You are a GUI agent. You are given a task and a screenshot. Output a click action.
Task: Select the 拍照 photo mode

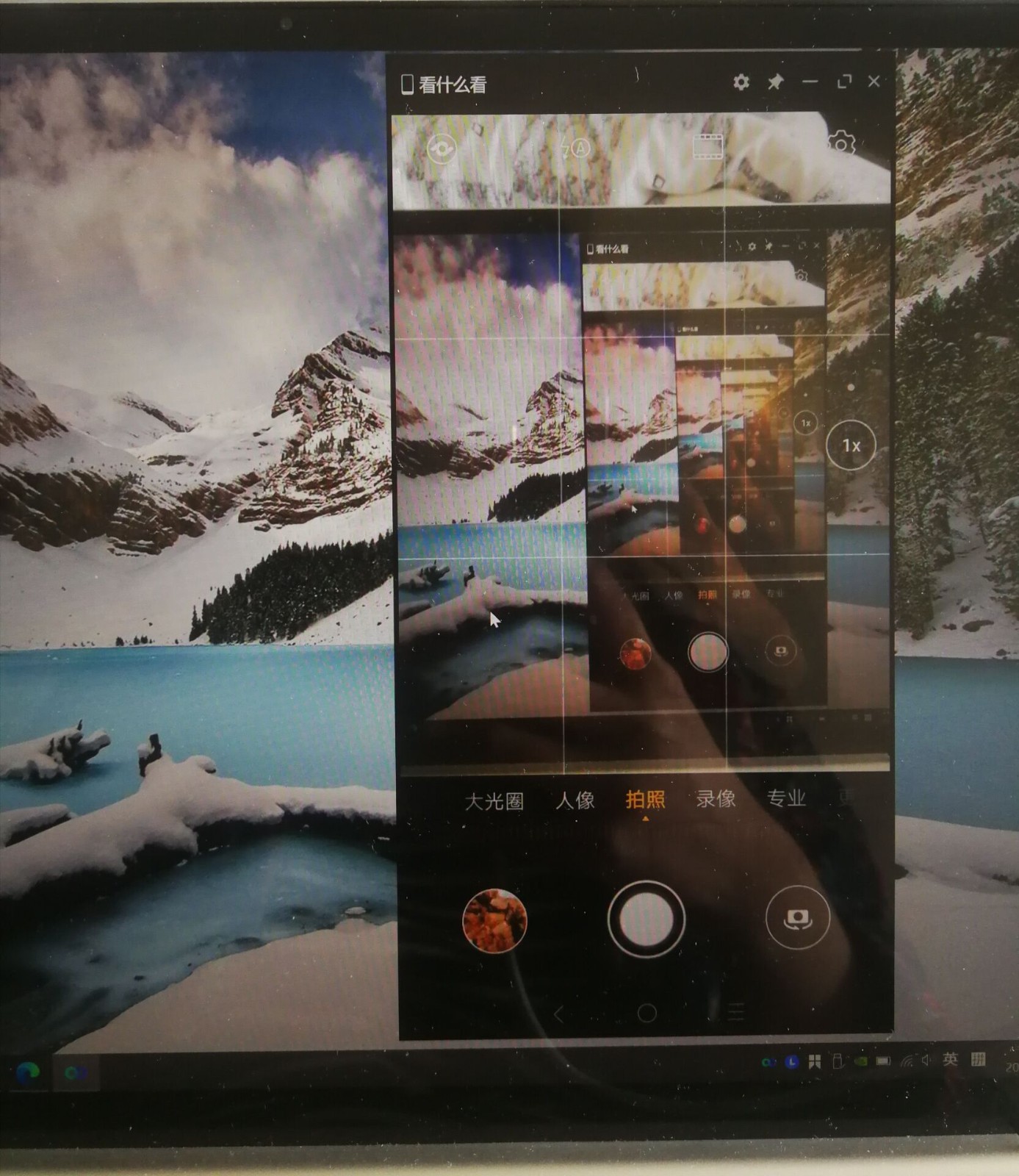(x=645, y=799)
